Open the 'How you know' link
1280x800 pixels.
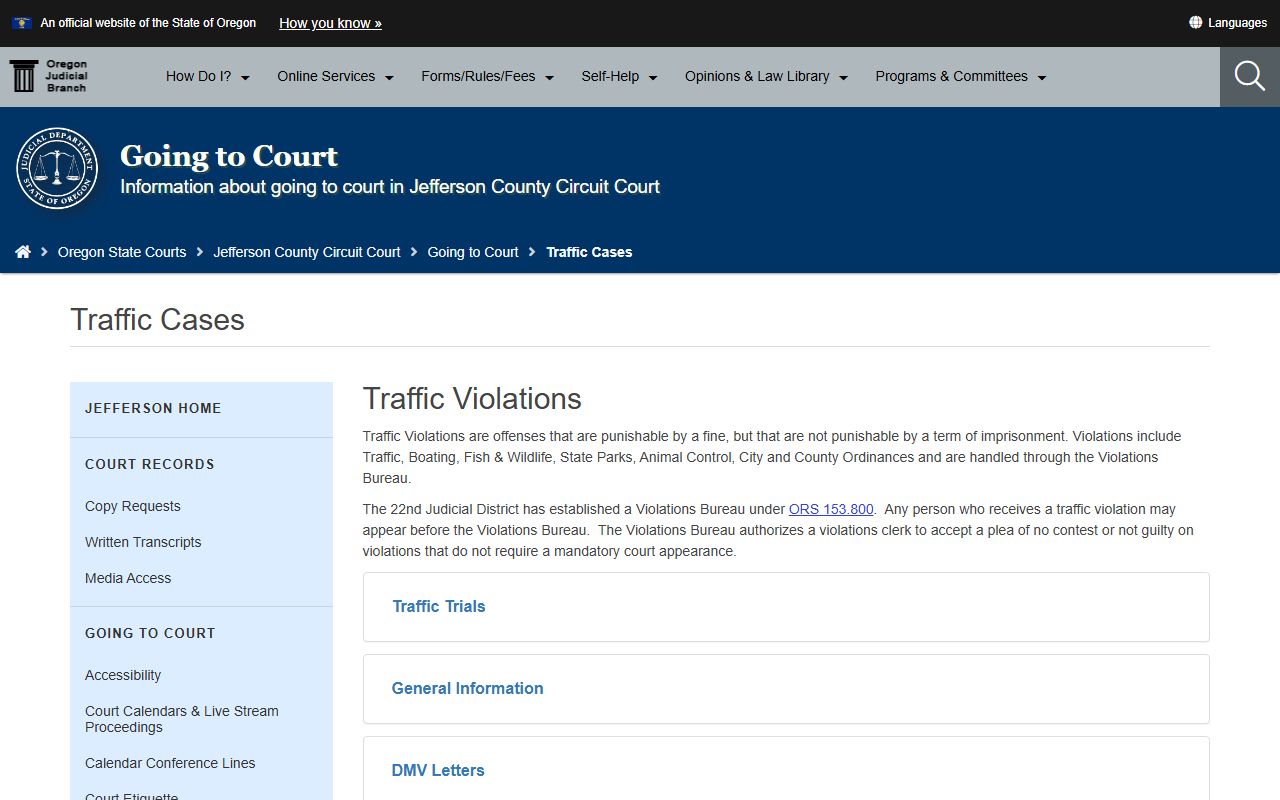coord(330,23)
